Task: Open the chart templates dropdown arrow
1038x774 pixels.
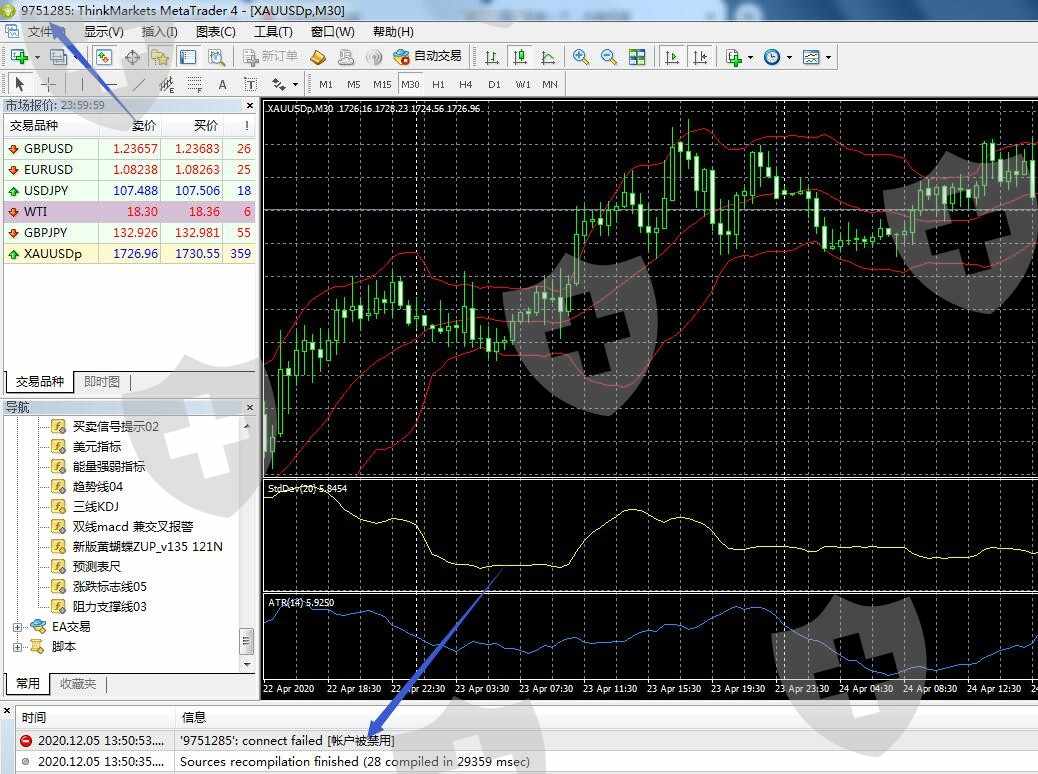Action: pyautogui.click(x=828, y=57)
